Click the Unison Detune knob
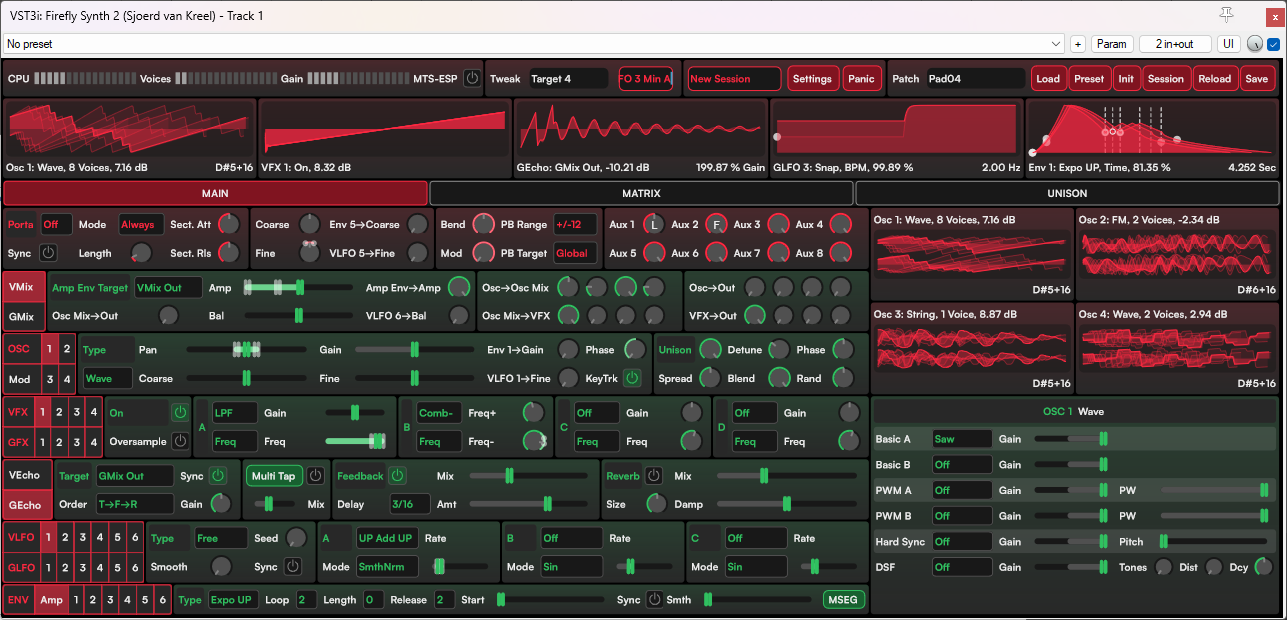 click(778, 350)
